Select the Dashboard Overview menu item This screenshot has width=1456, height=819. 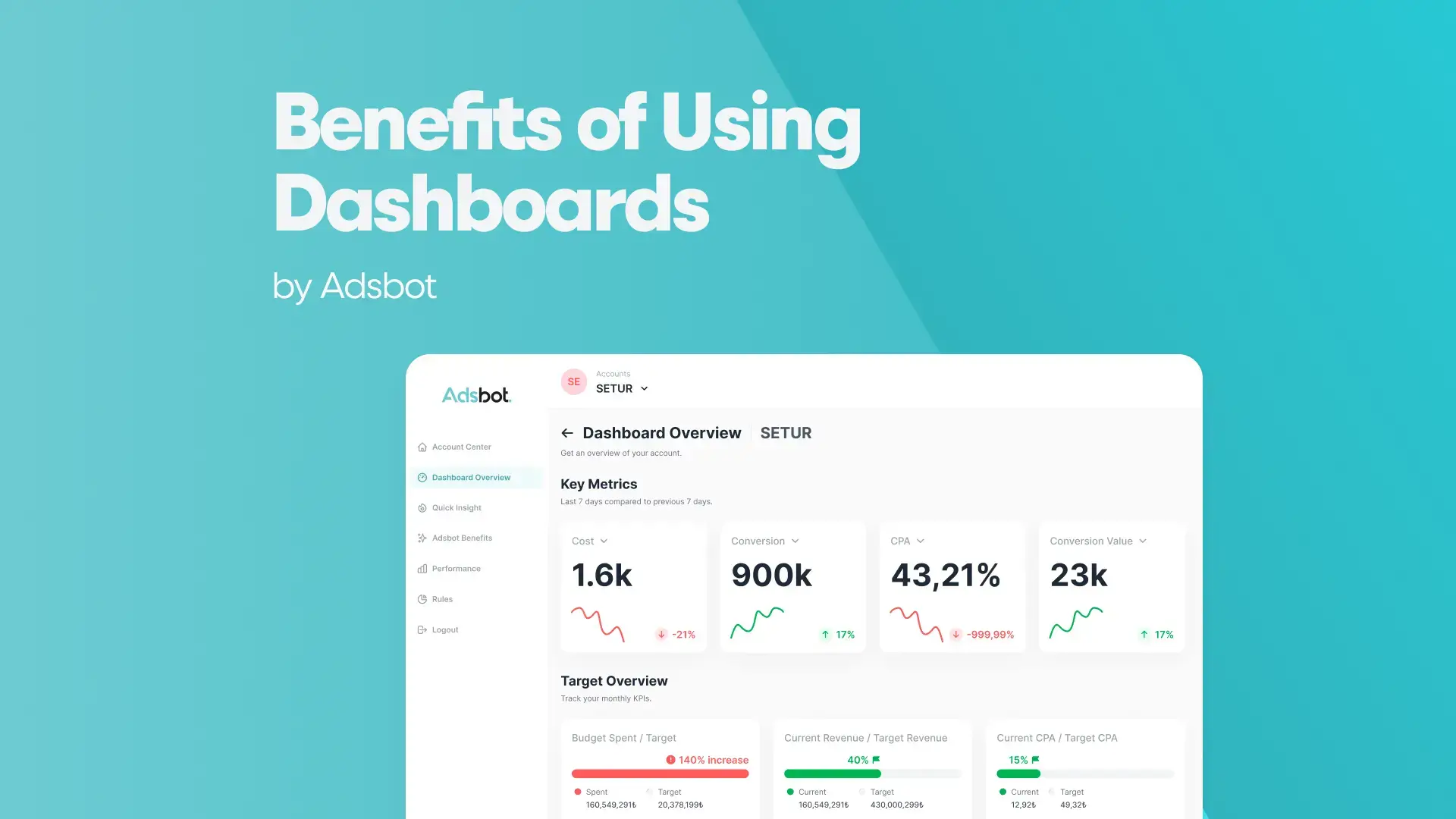point(471,477)
